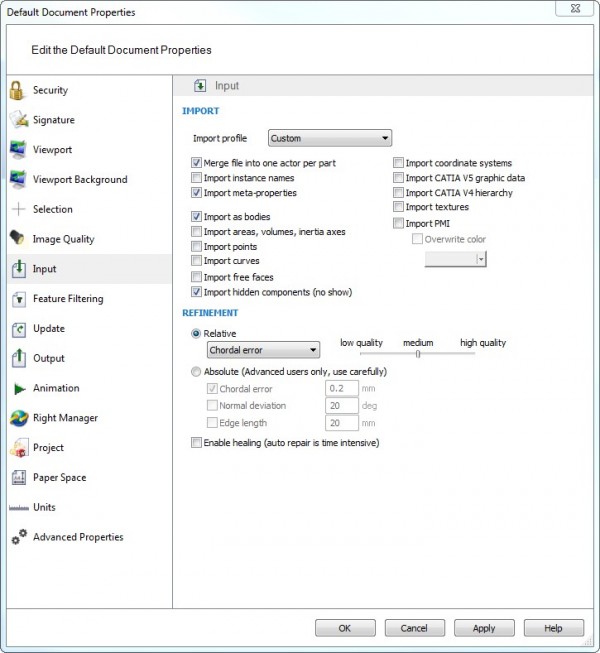600x653 pixels.
Task: Open the Advanced Properties page
Action: point(89,537)
